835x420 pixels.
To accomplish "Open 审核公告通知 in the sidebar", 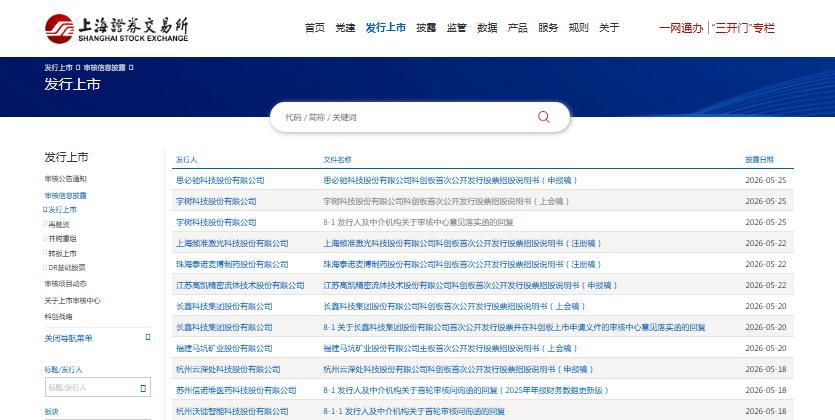I will (x=66, y=179).
